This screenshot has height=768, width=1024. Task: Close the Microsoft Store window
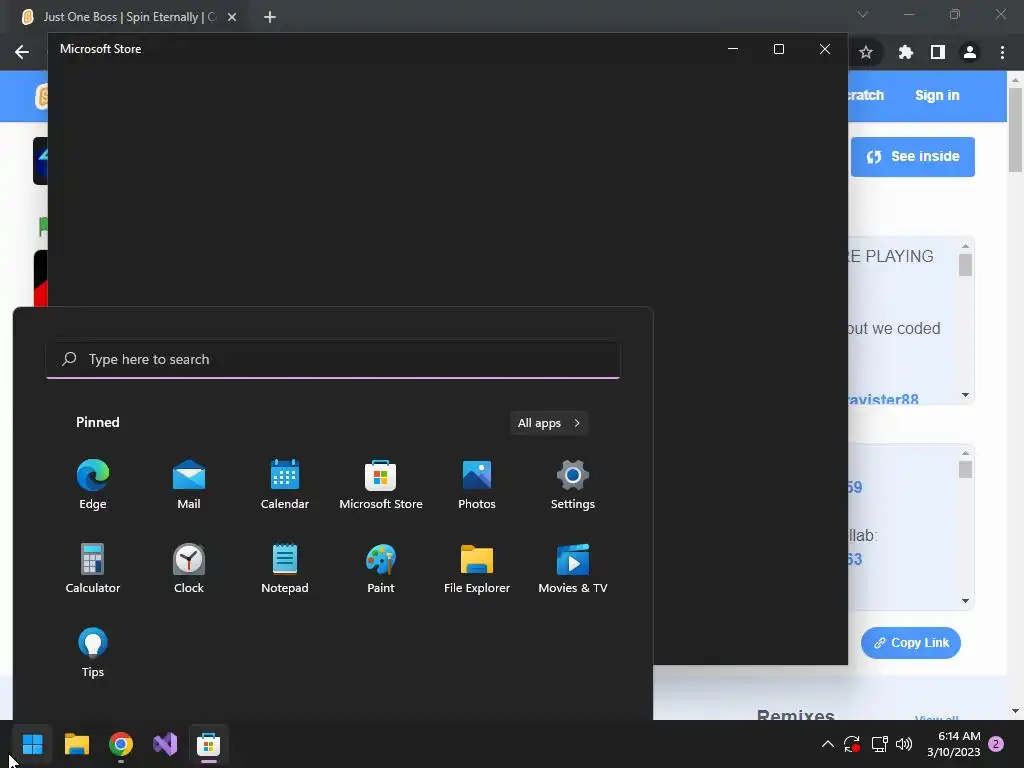[x=825, y=49]
